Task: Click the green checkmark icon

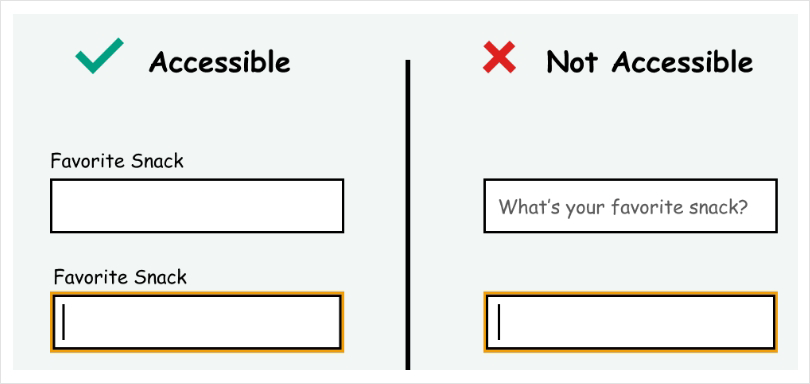Action: (99, 56)
